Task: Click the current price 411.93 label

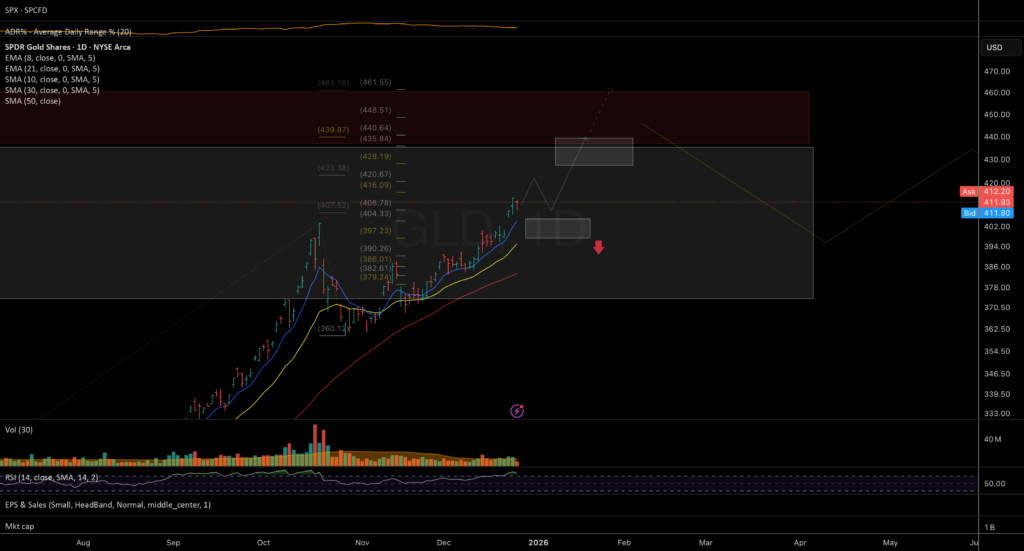Action: tap(997, 202)
